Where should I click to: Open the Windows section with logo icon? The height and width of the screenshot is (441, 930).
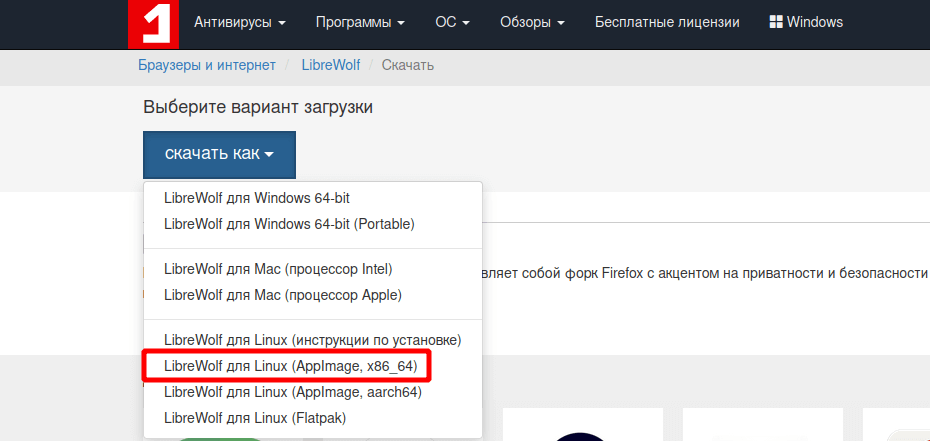point(805,22)
